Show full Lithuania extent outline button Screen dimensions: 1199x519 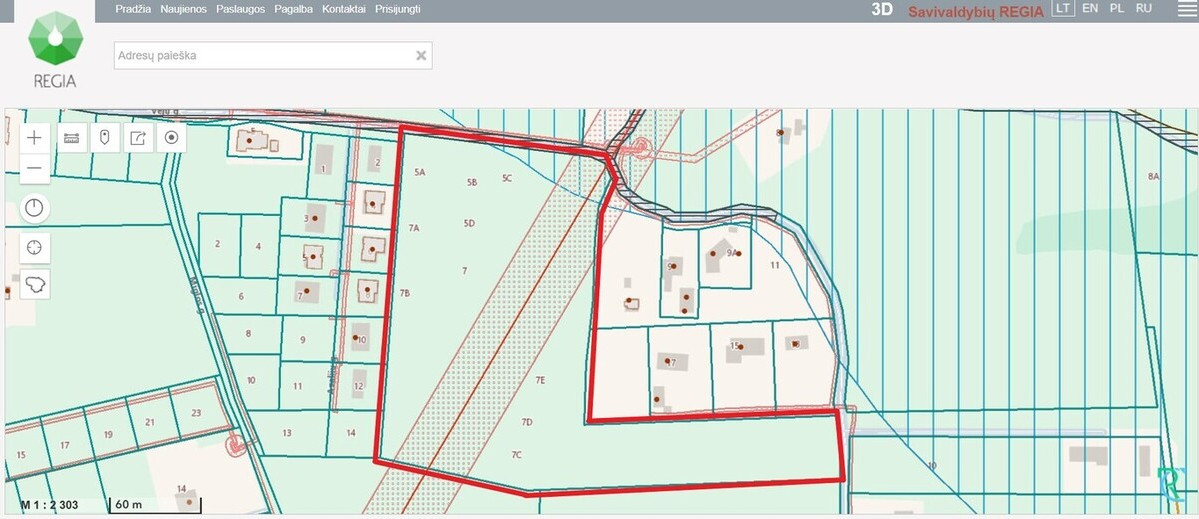[34, 284]
